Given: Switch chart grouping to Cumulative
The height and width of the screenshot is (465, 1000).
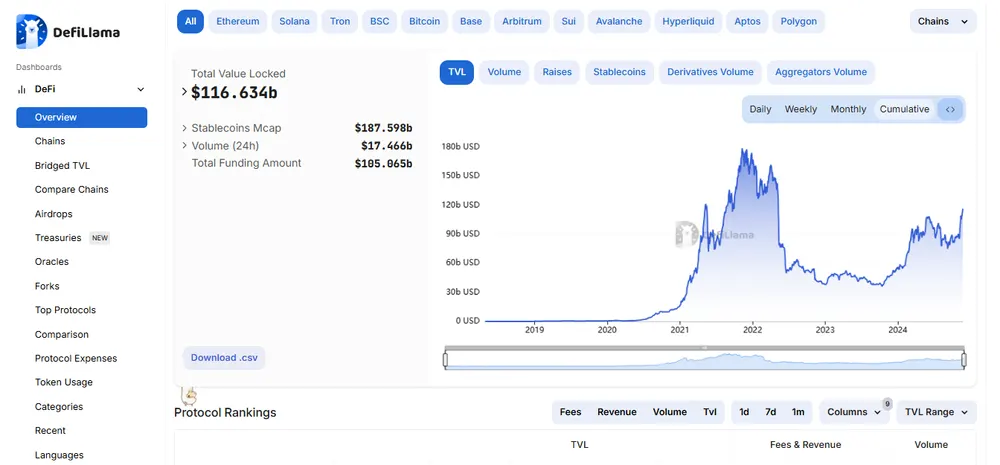Looking at the screenshot, I should pyautogui.click(x=904, y=109).
